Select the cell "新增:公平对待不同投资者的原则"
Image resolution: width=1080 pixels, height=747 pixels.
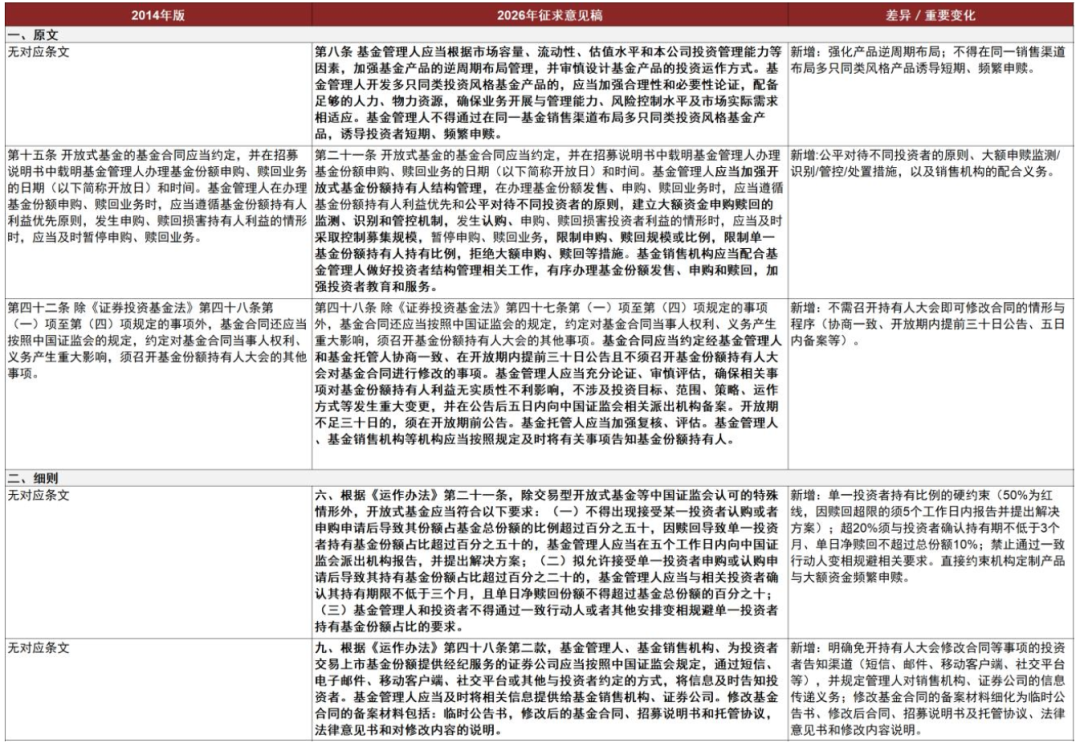pos(931,221)
